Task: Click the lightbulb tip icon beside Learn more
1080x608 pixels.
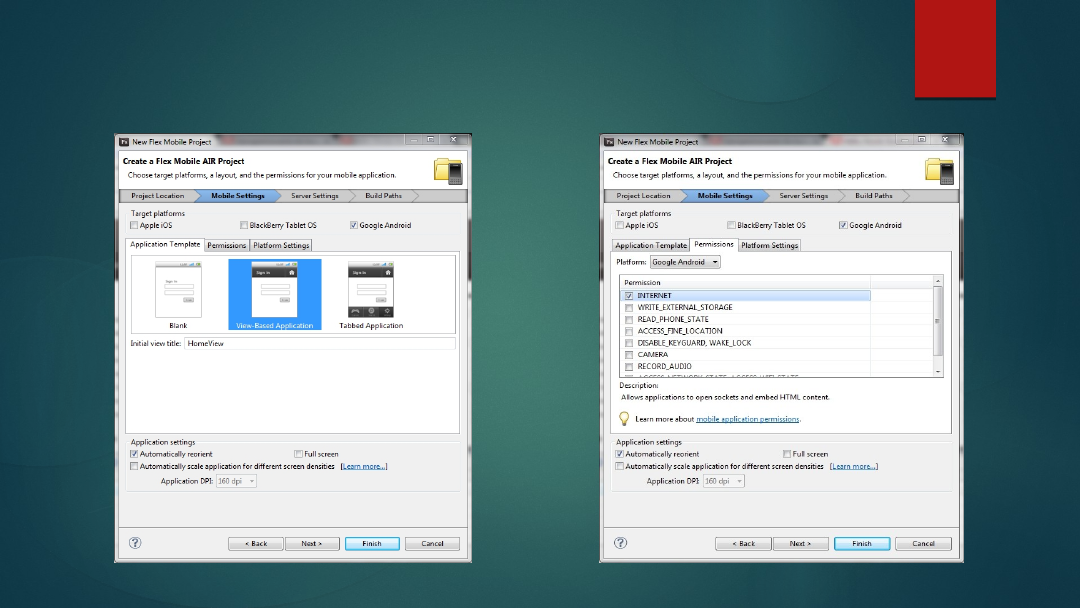Action: tap(624, 419)
